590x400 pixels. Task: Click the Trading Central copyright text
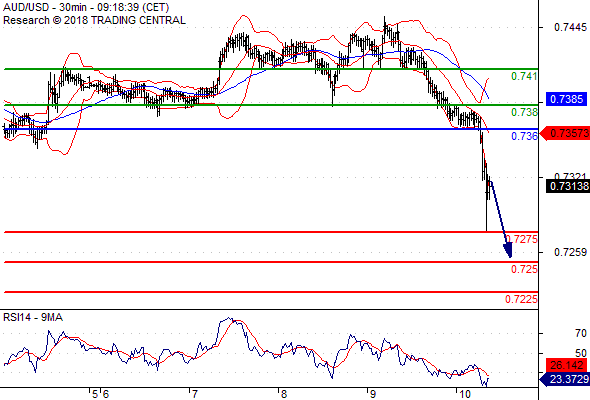point(94,20)
